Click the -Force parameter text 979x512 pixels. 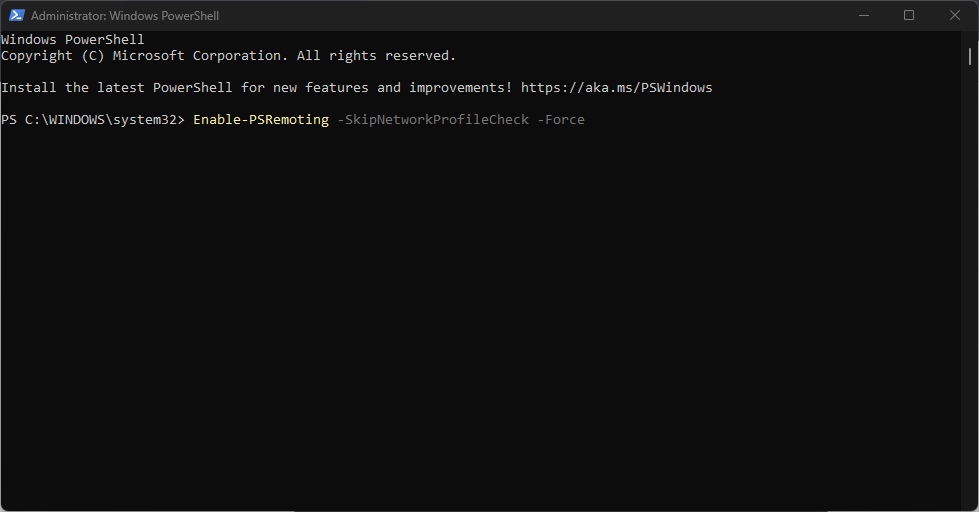pos(561,119)
